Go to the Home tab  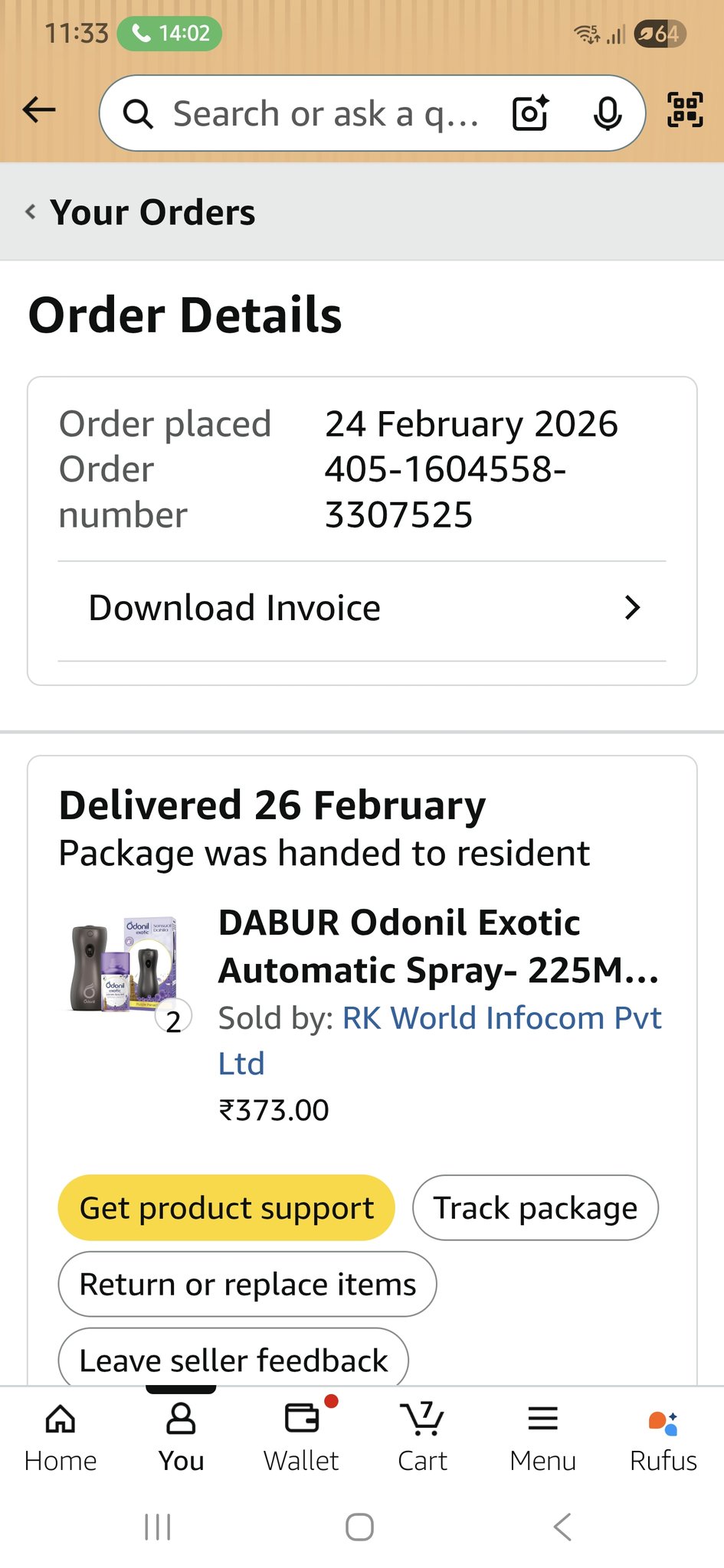tap(61, 1437)
